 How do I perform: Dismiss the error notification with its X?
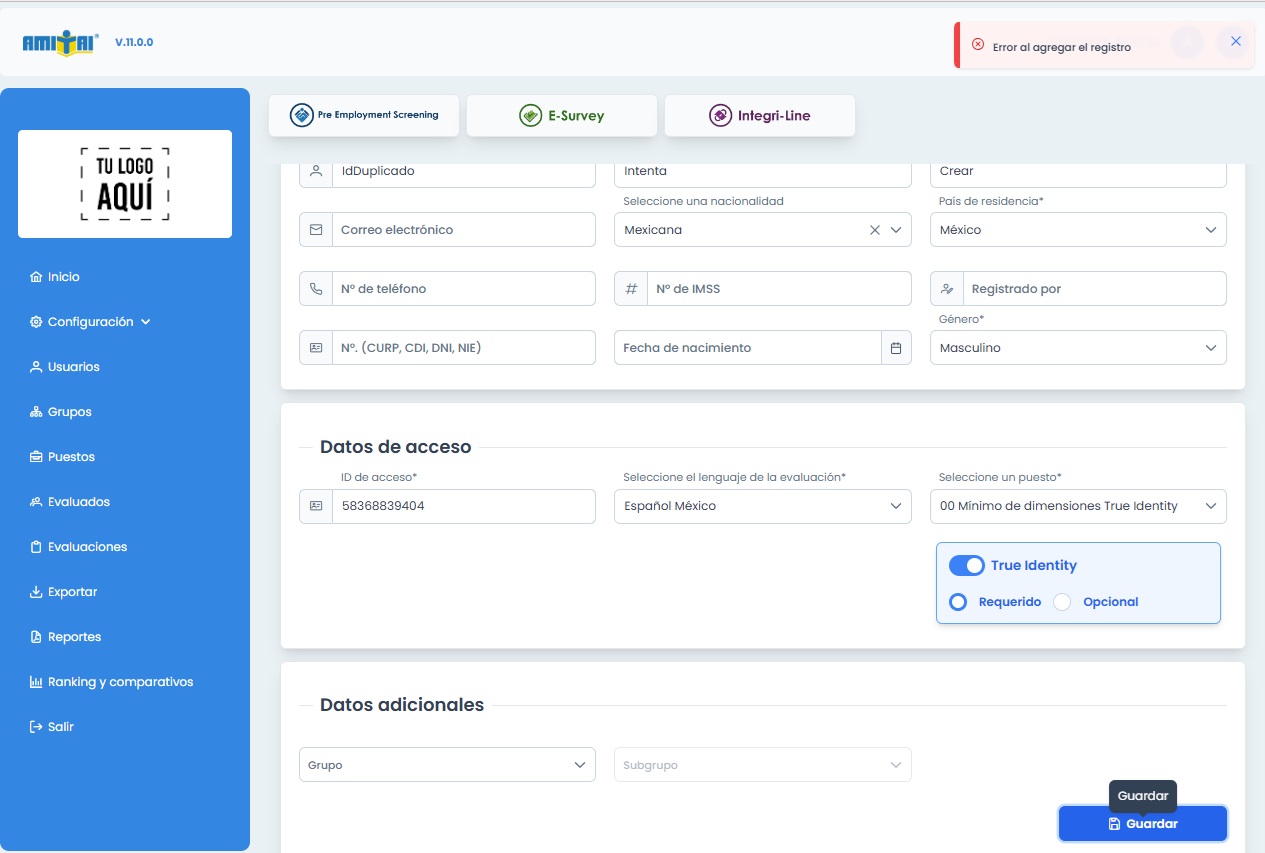pyautogui.click(x=1236, y=41)
